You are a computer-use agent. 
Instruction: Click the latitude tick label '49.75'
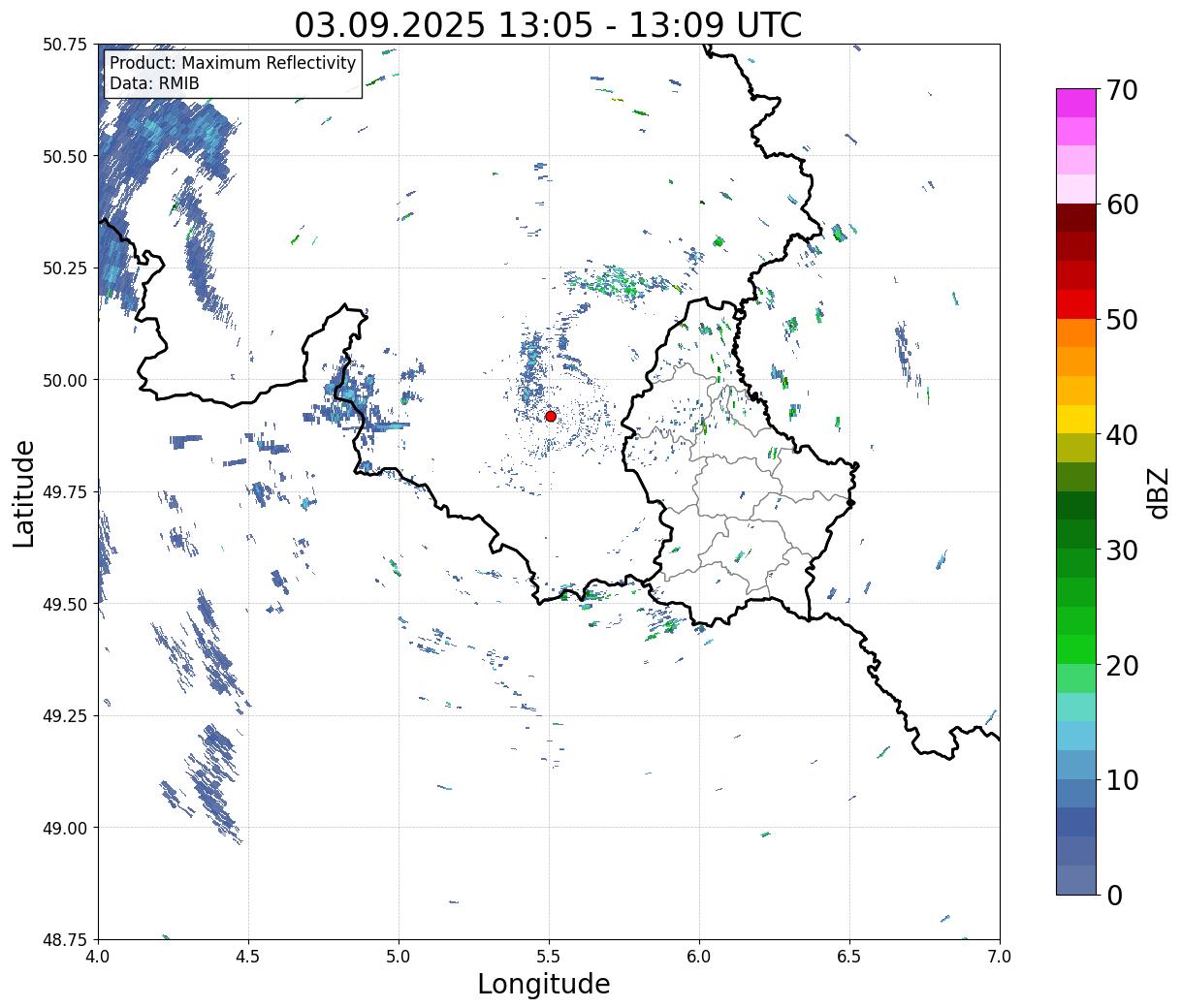[x=65, y=492]
